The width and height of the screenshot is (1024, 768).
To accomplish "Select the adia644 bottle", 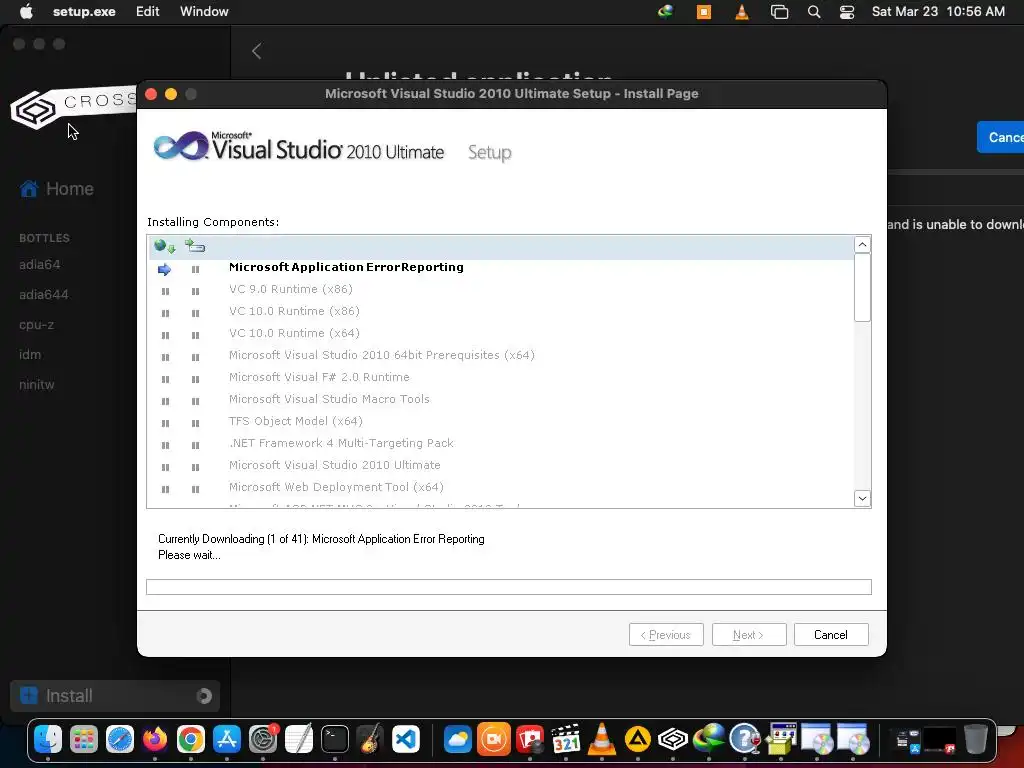I will point(44,295).
